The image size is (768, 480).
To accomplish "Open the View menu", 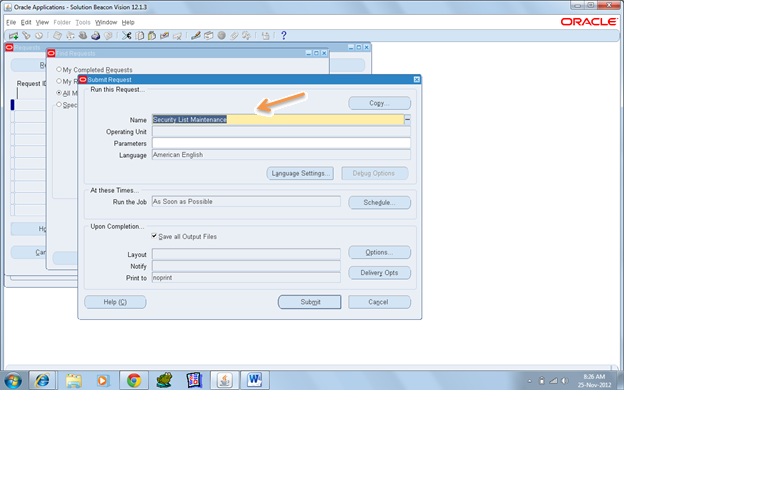I will tap(42, 23).
